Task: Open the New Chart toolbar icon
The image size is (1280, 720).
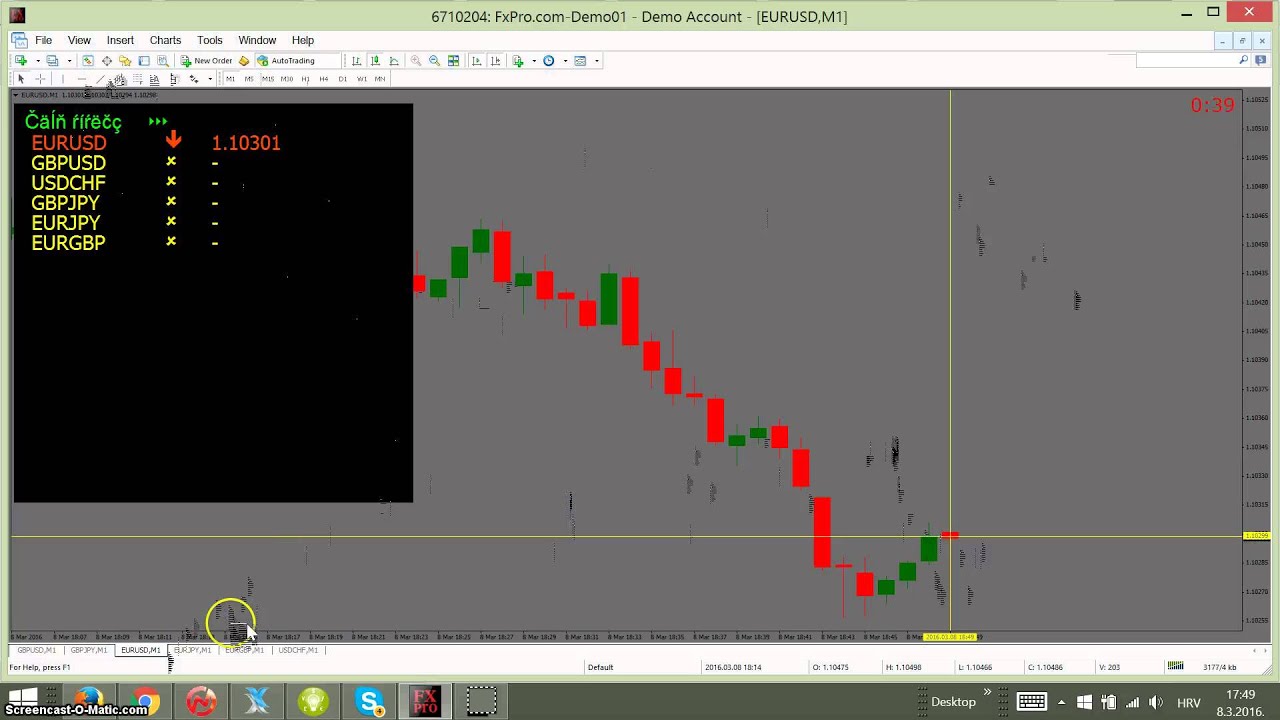Action: pos(21,61)
